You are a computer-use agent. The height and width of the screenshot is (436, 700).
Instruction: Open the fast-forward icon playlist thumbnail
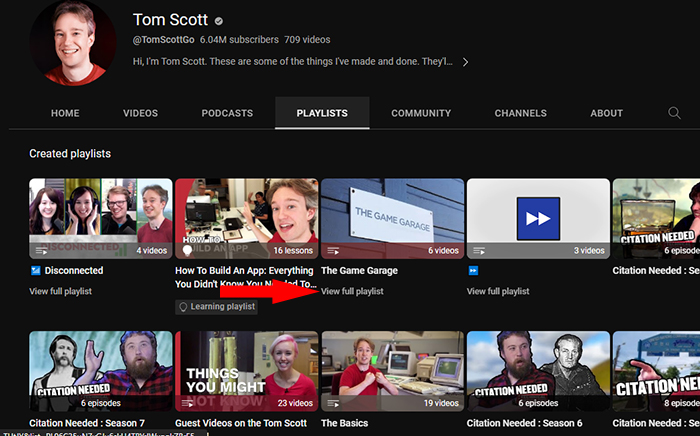tap(538, 219)
